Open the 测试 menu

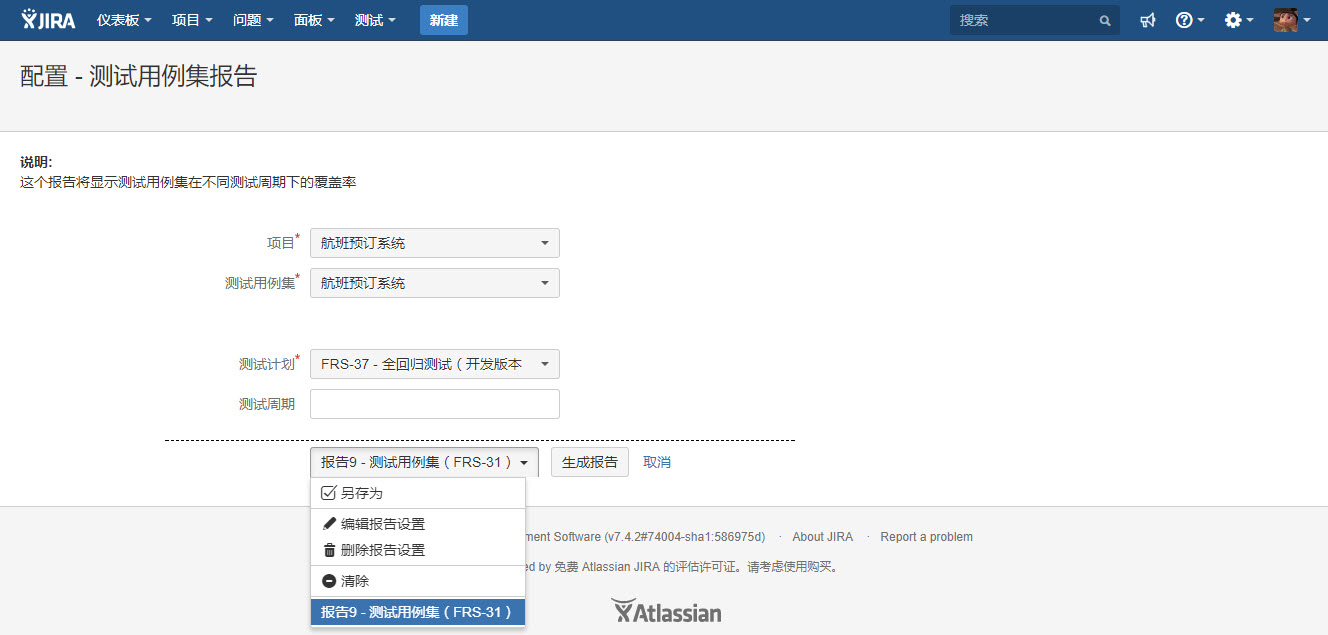(375, 20)
